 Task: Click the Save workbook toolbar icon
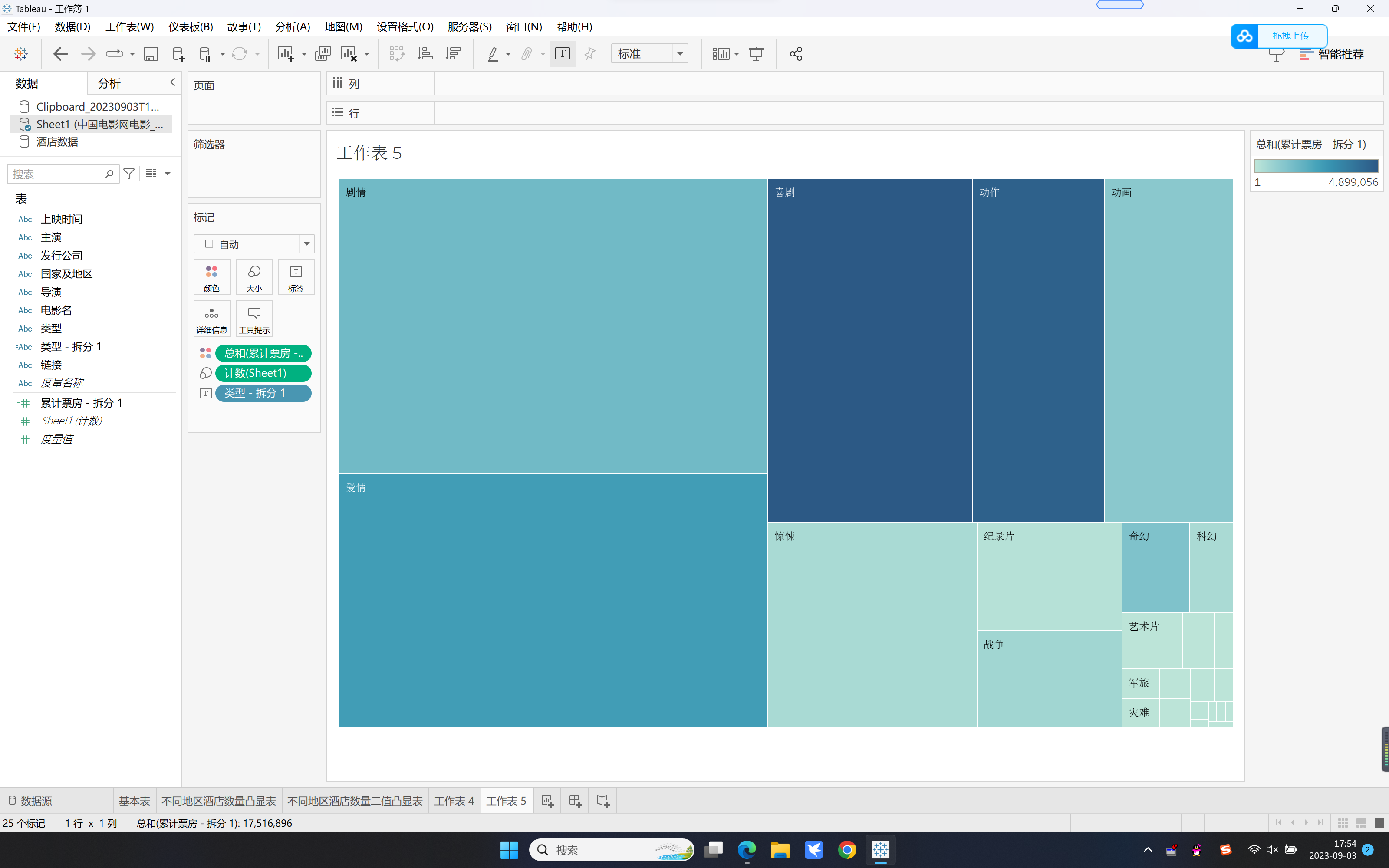[x=150, y=54]
